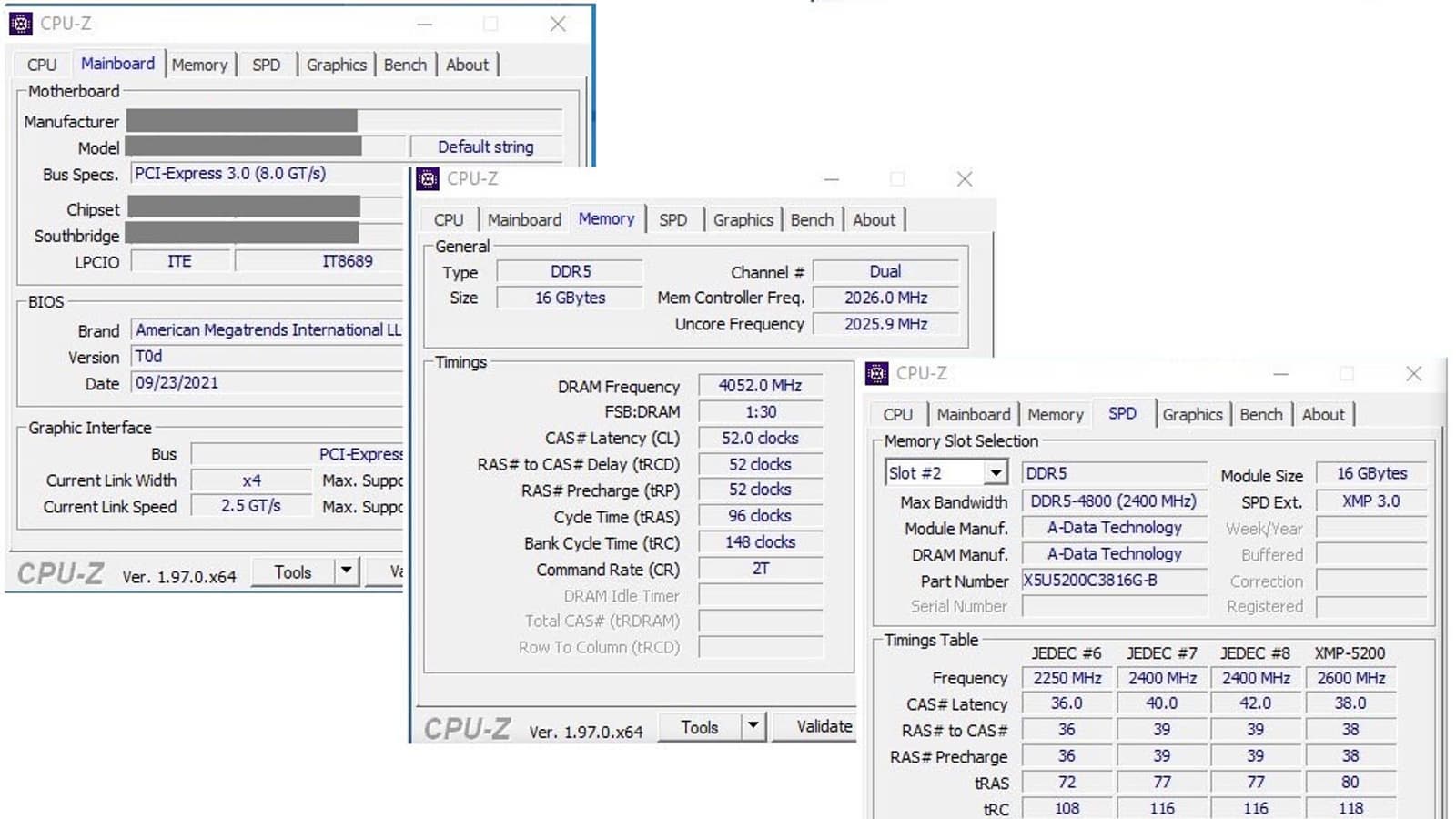Screen dimensions: 1456x819
Task: Open the CPU tab in the Mainboard window
Action: point(42,65)
